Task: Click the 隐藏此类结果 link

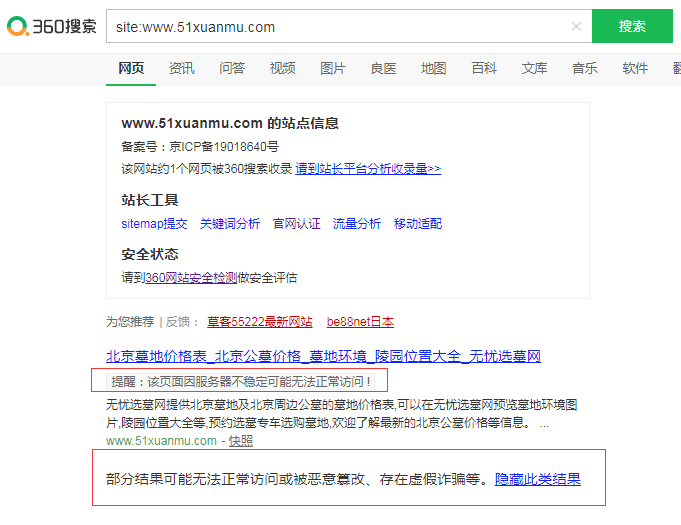Action: point(538,479)
